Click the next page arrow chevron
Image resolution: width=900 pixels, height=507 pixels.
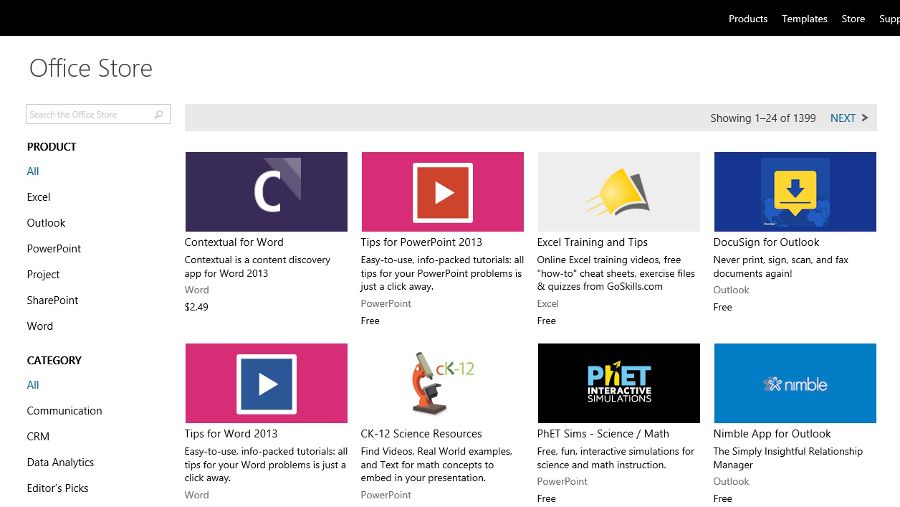(x=864, y=118)
